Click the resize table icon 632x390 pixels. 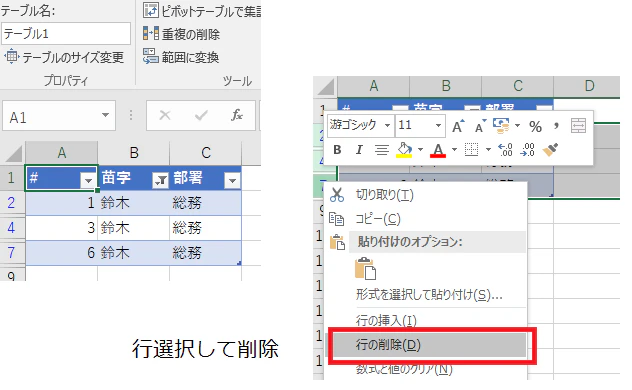click(11, 57)
